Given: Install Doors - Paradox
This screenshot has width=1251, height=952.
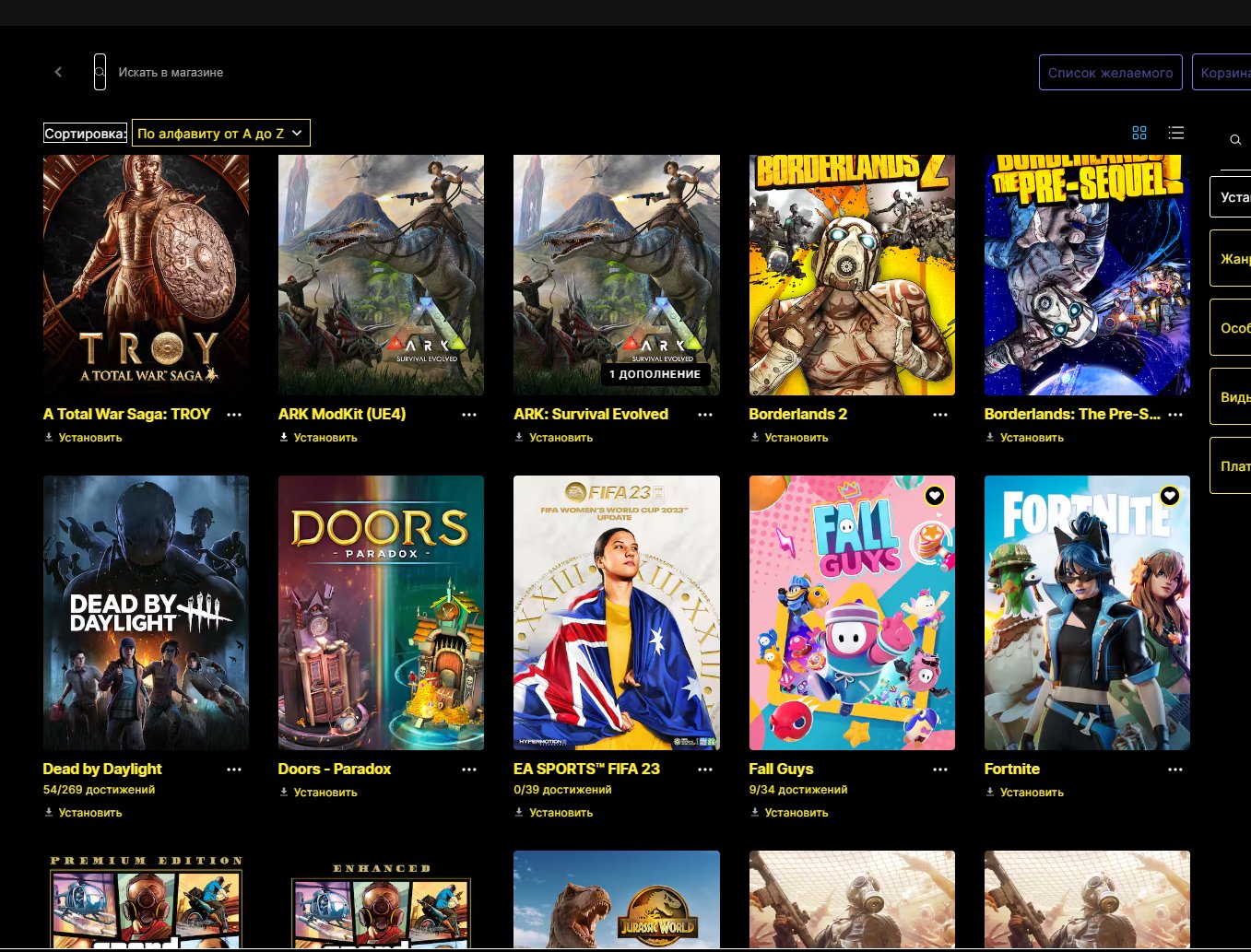Looking at the screenshot, I should pyautogui.click(x=318, y=793).
